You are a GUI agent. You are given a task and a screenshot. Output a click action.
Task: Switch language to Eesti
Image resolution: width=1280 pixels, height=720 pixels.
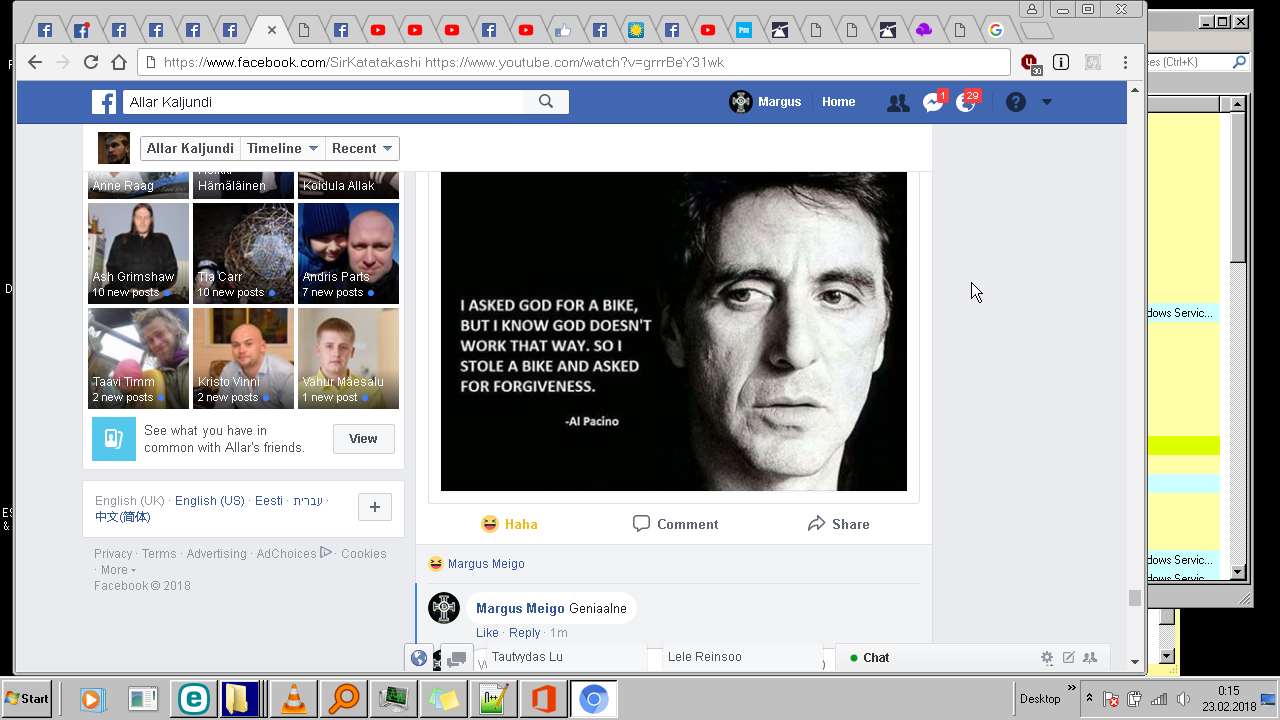pos(269,501)
